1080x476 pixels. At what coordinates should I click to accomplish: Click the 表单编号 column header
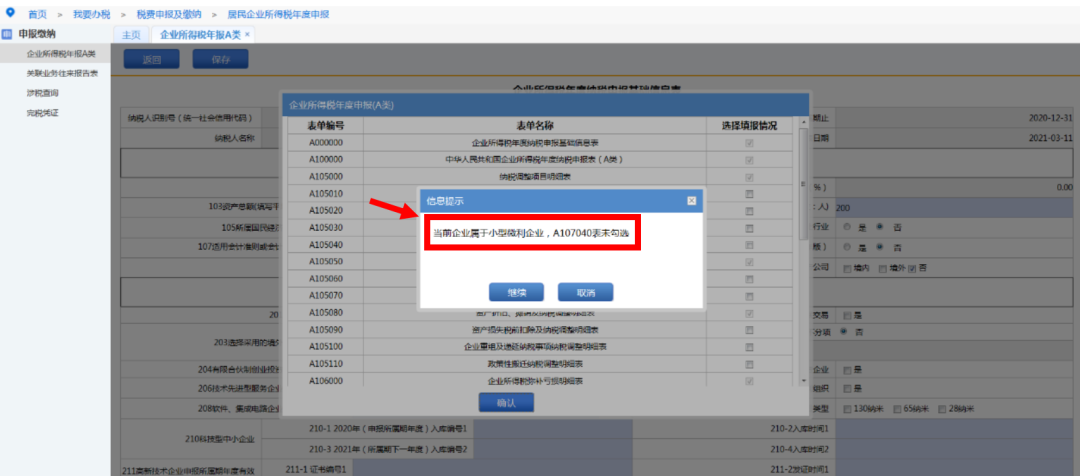tap(326, 125)
